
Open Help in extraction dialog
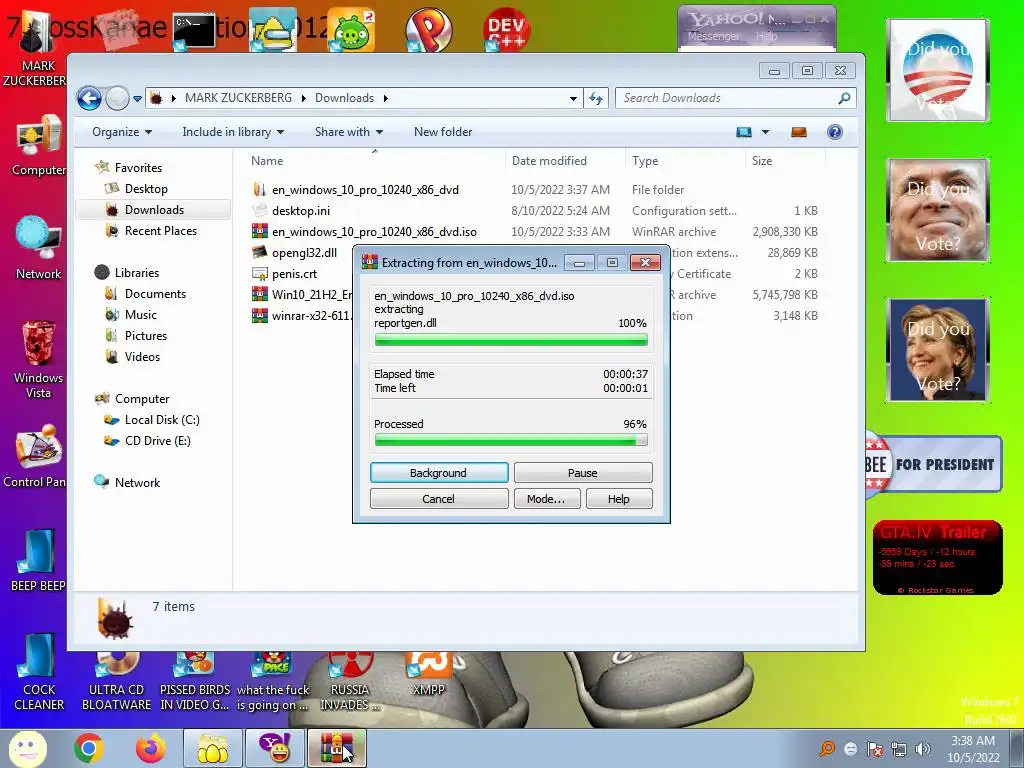[618, 498]
